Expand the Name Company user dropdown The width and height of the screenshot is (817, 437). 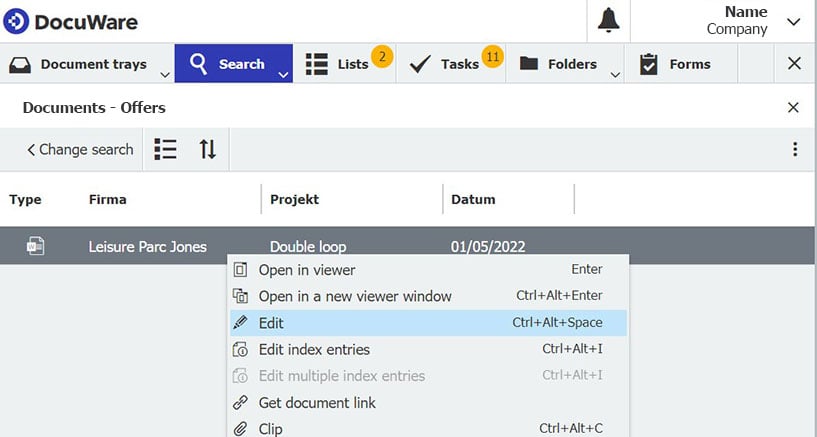pyautogui.click(x=793, y=21)
